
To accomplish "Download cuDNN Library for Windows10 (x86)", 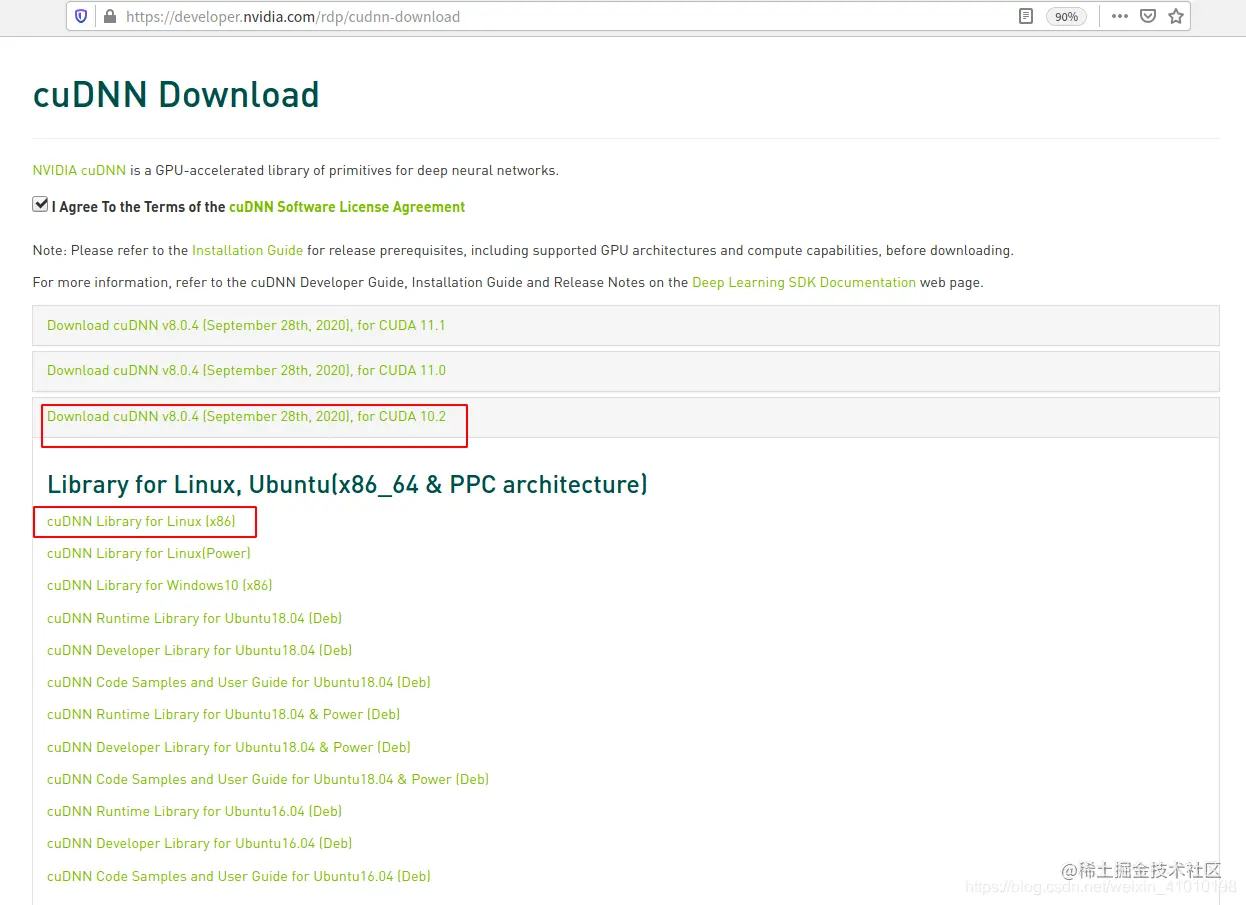I will click(x=160, y=585).
